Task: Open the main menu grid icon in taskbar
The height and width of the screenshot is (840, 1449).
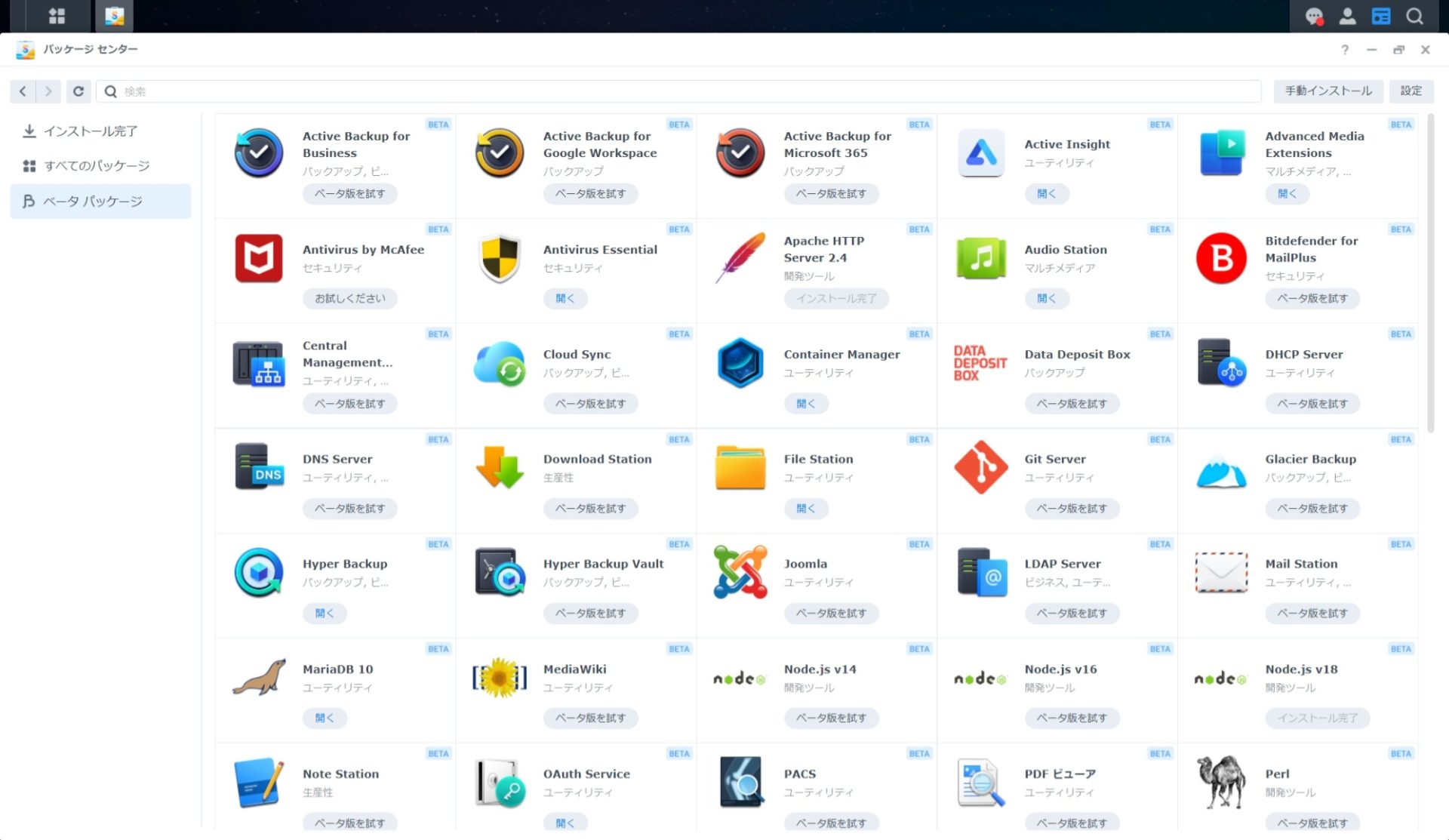Action: pos(57,16)
